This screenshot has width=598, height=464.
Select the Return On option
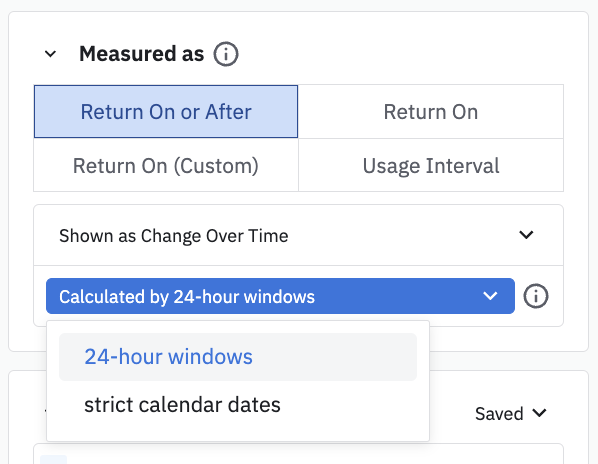[431, 111]
